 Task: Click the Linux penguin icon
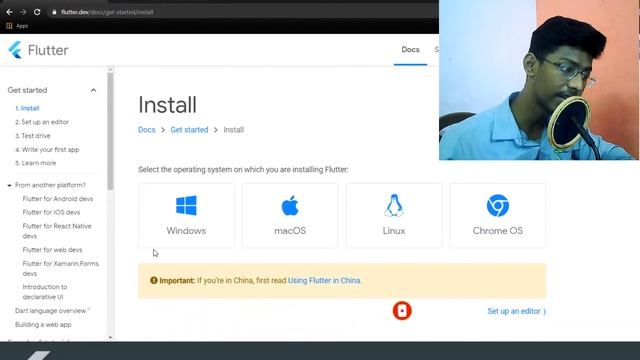pos(394,205)
